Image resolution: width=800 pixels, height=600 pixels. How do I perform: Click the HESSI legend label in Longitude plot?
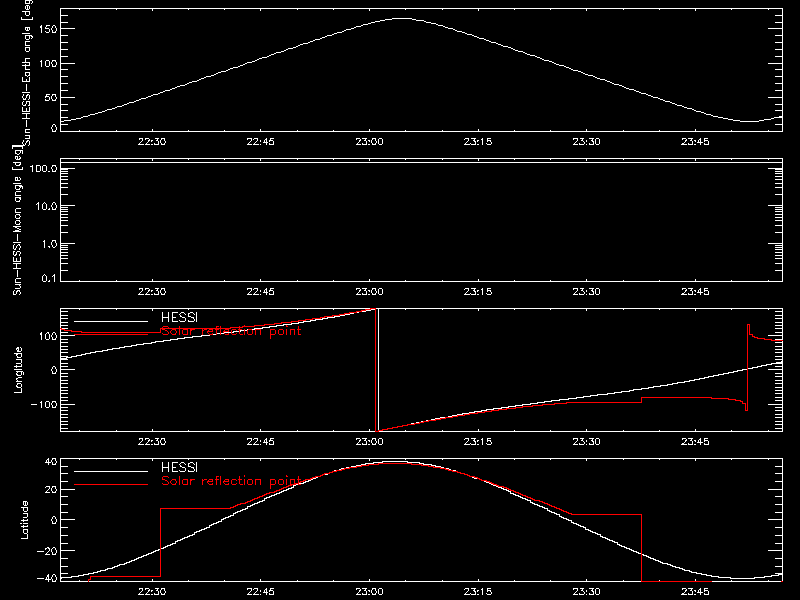coord(179,317)
